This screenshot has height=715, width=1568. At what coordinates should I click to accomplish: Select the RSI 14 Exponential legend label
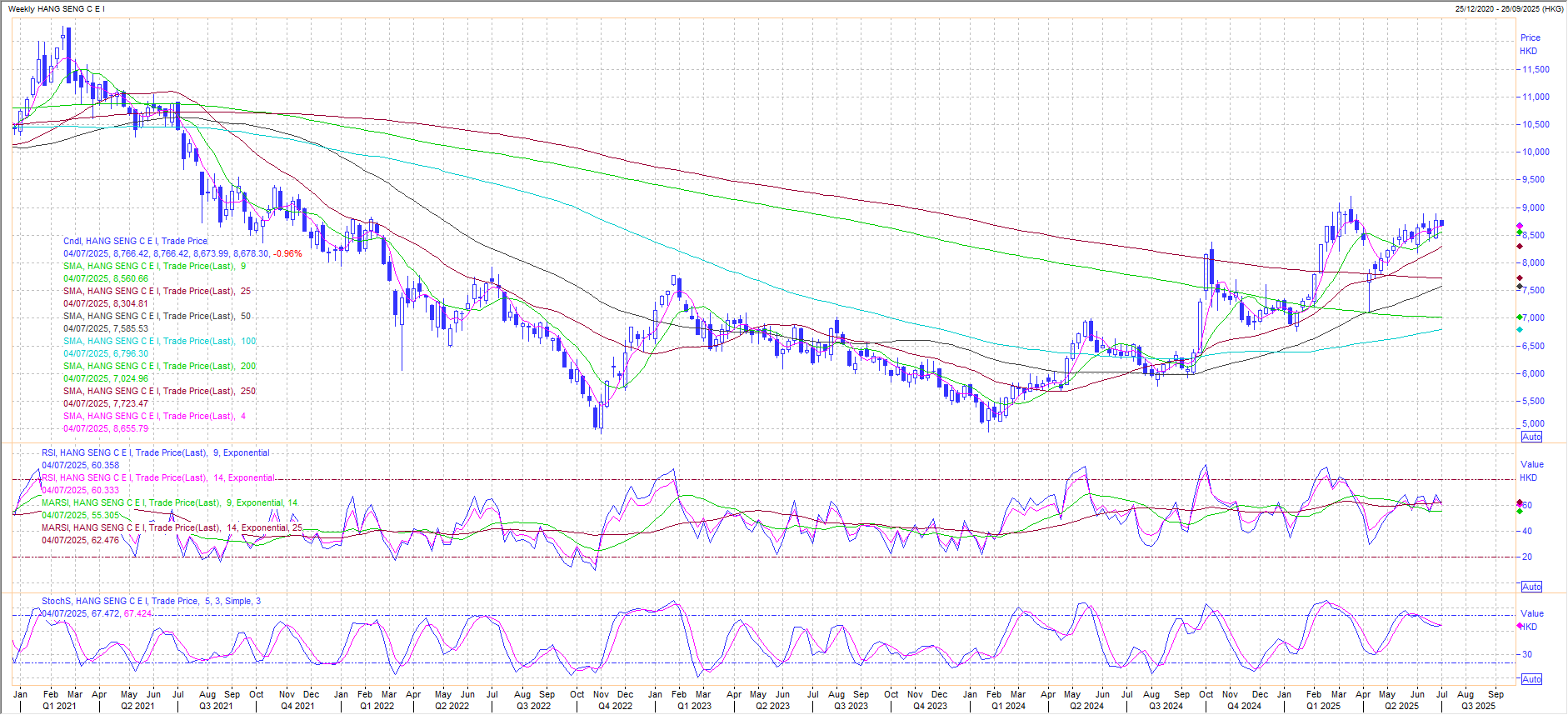(x=158, y=477)
